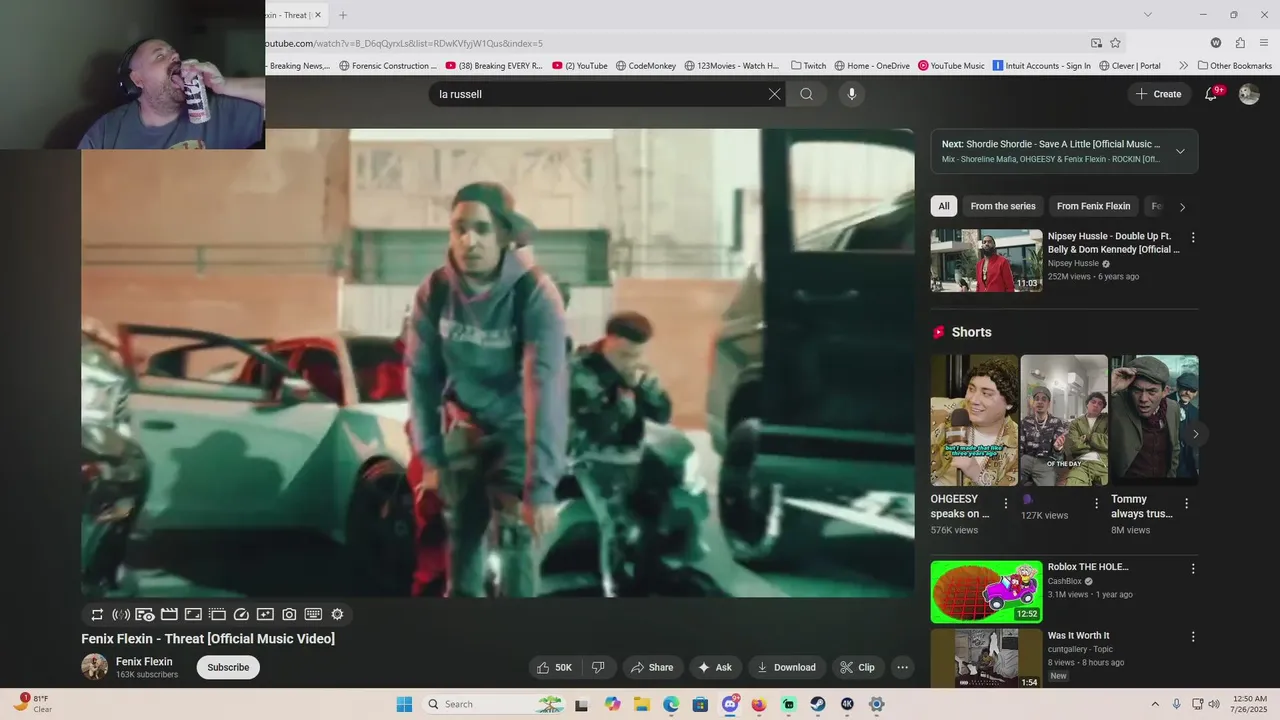1280x720 pixels.
Task: Open options for 'Was It Worth It'
Action: [1192, 637]
